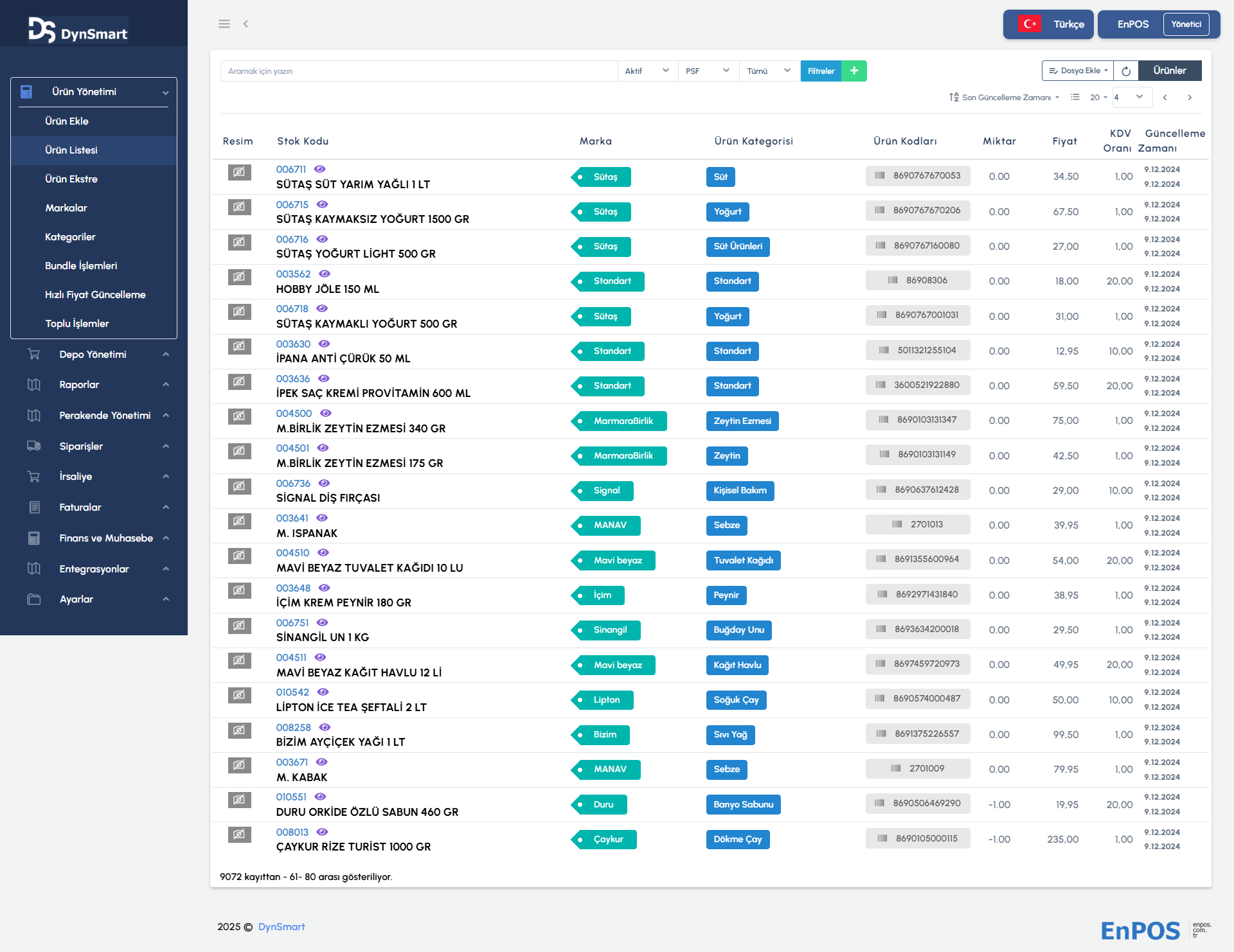Click the eye icon next to 006711
This screenshot has height=952, width=1234.
pyautogui.click(x=319, y=169)
